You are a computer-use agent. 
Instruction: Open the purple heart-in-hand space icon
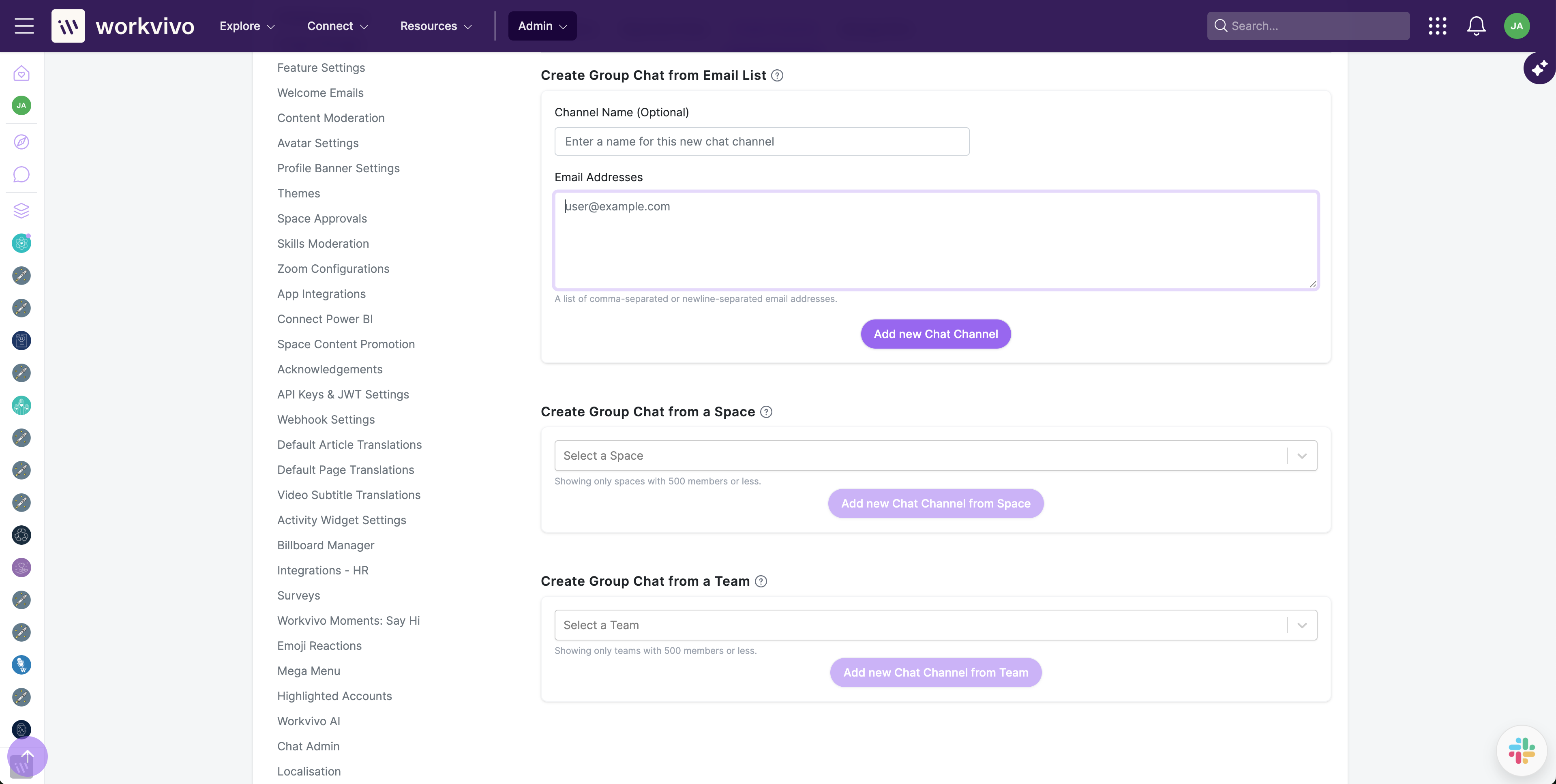pos(21,568)
